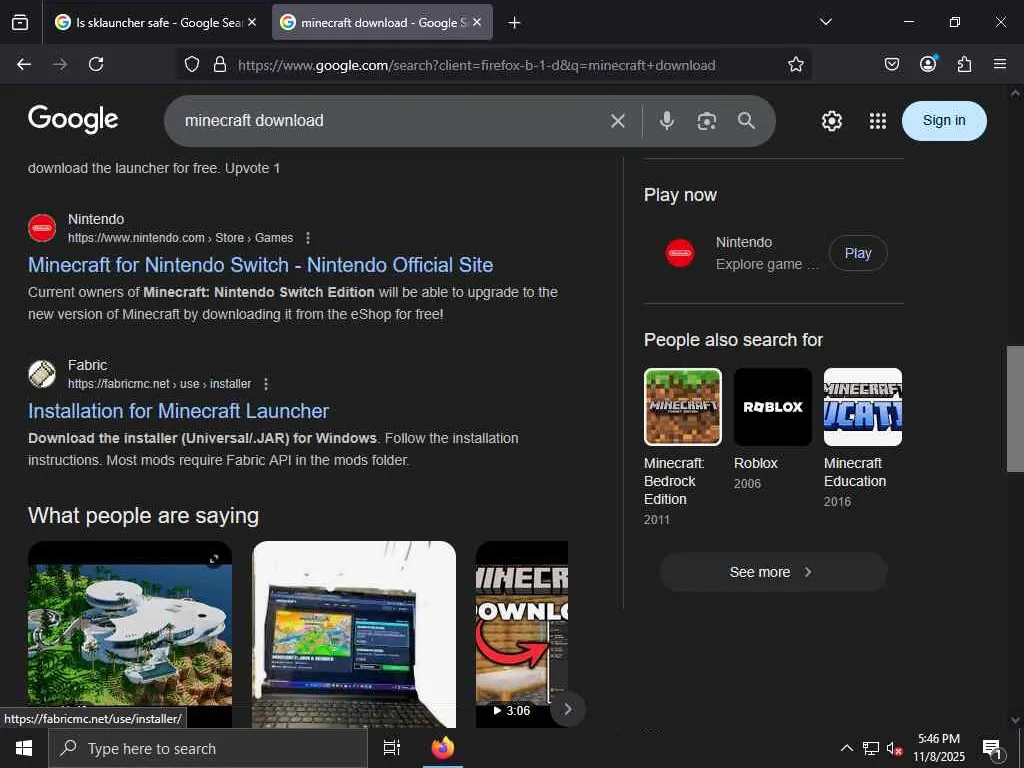This screenshot has height=768, width=1024.
Task: Open more options for Nintendo result
Action: point(308,238)
